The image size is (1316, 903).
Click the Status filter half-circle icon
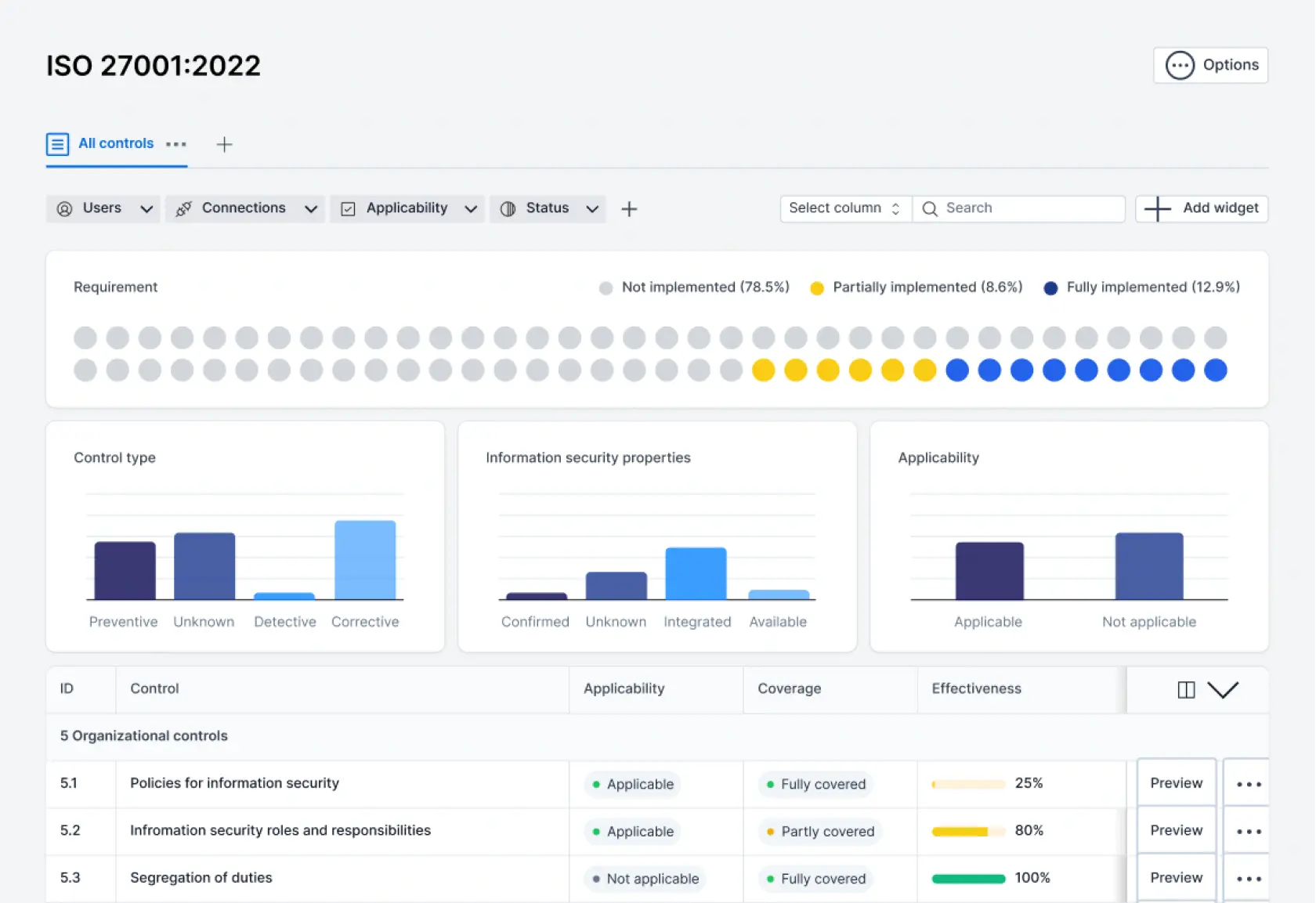(x=508, y=209)
